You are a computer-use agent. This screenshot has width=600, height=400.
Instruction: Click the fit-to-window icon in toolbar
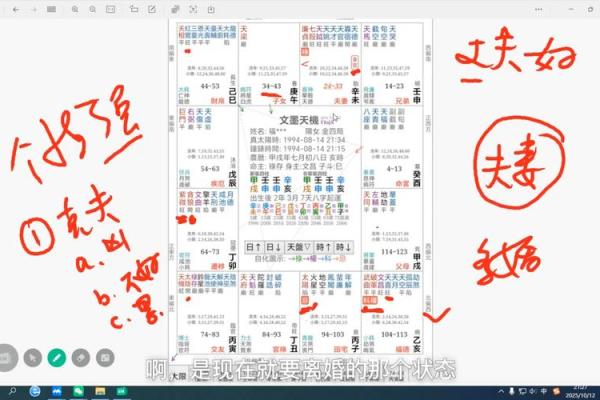[110, 9]
